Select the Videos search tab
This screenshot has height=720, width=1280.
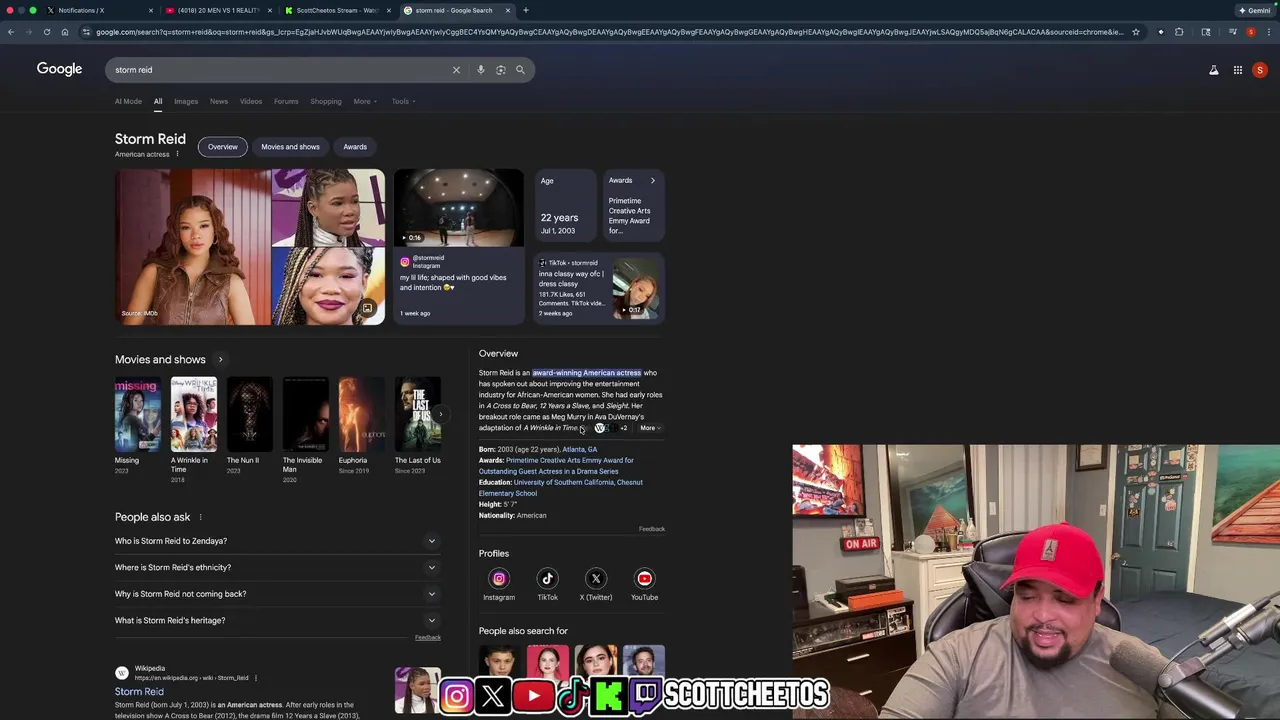[251, 101]
